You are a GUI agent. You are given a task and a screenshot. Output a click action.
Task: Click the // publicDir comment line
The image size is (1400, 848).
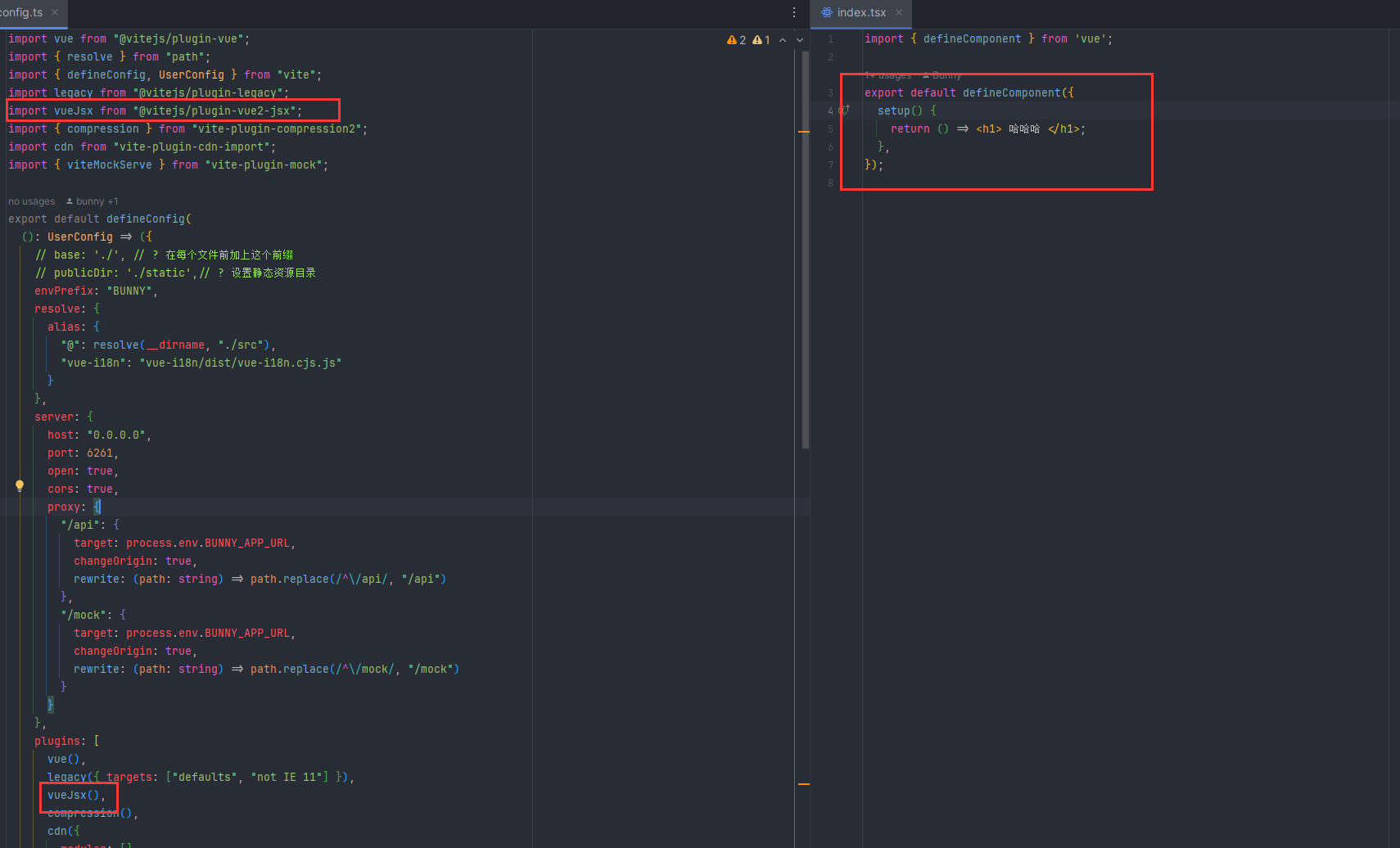coord(175,273)
